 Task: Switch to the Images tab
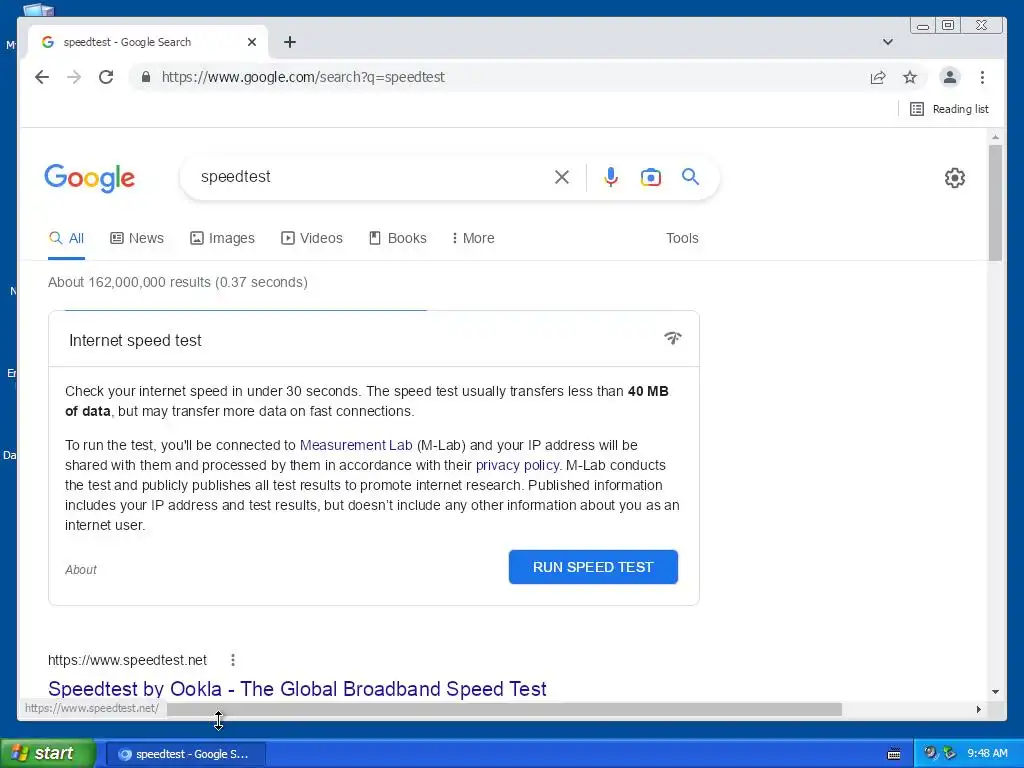(x=222, y=238)
